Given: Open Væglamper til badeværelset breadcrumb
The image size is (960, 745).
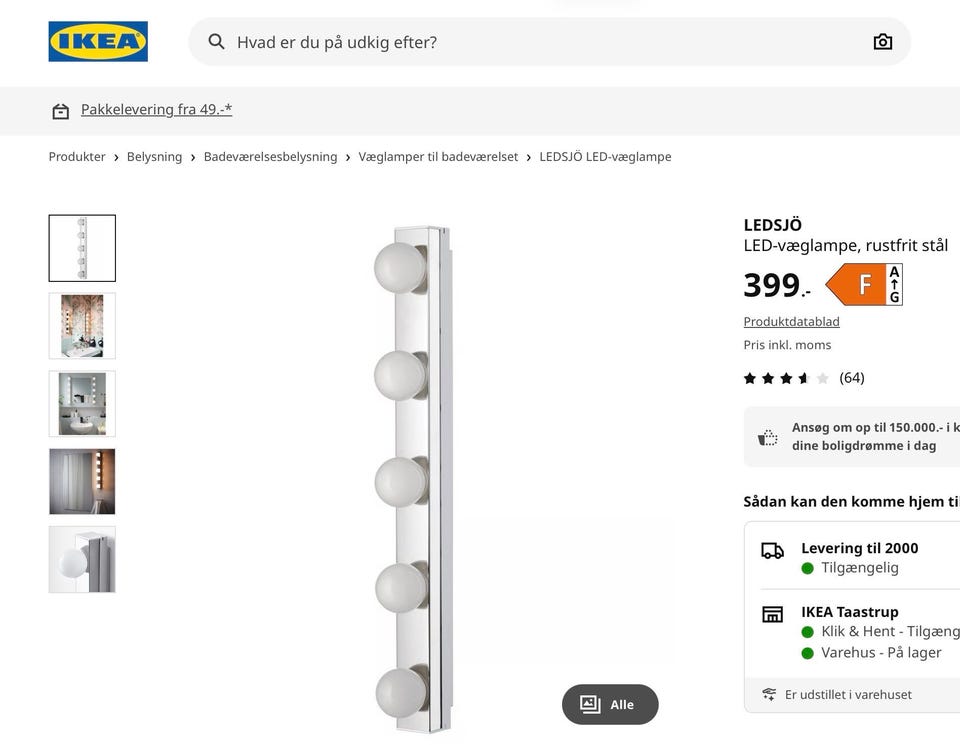Looking at the screenshot, I should pos(438,157).
